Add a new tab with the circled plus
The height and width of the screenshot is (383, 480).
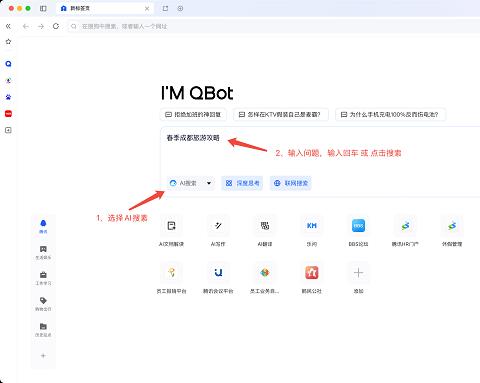point(180,8)
